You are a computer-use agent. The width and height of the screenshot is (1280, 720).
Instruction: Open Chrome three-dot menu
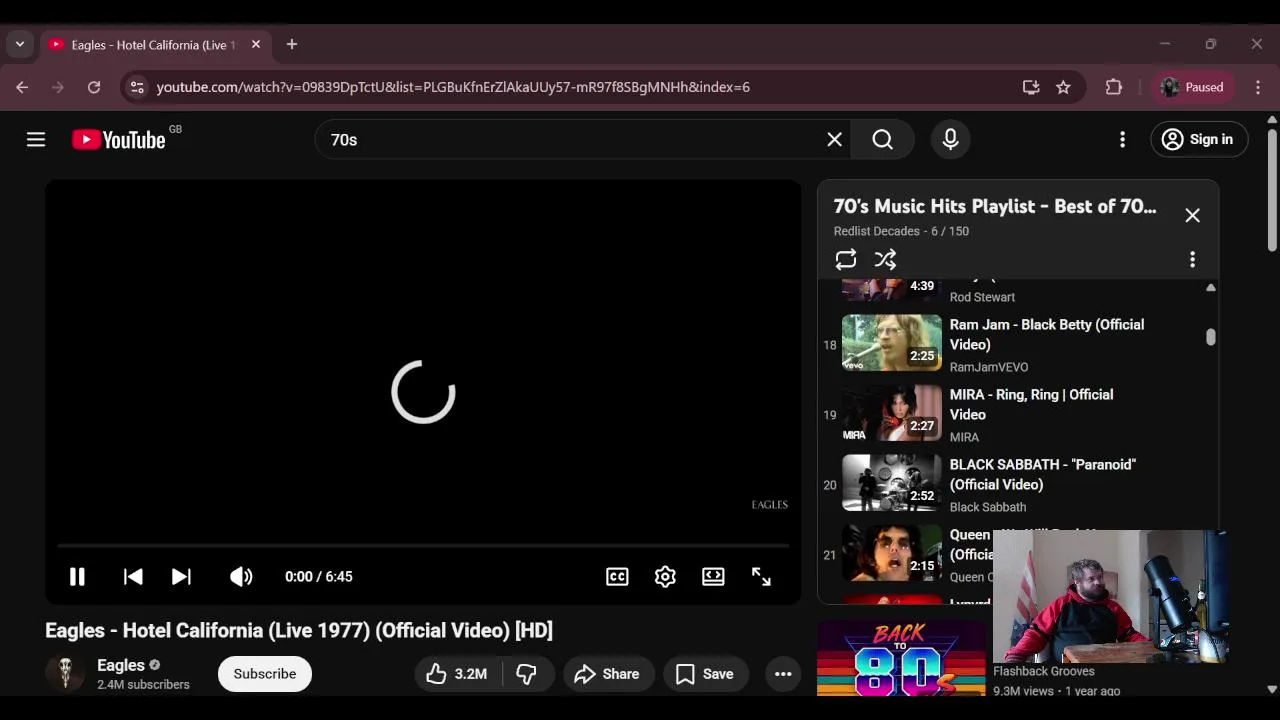(x=1258, y=87)
